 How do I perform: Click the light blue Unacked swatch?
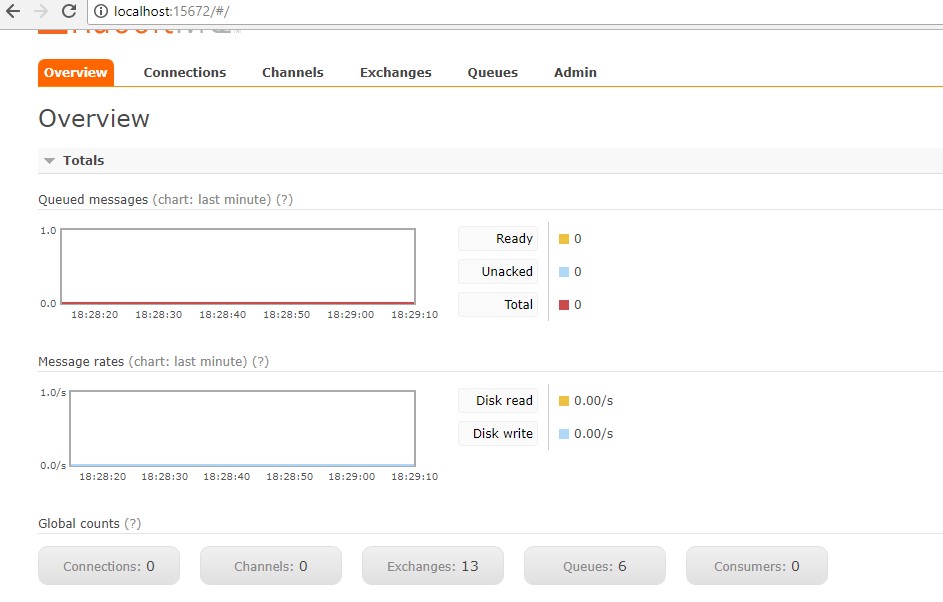pyautogui.click(x=564, y=272)
